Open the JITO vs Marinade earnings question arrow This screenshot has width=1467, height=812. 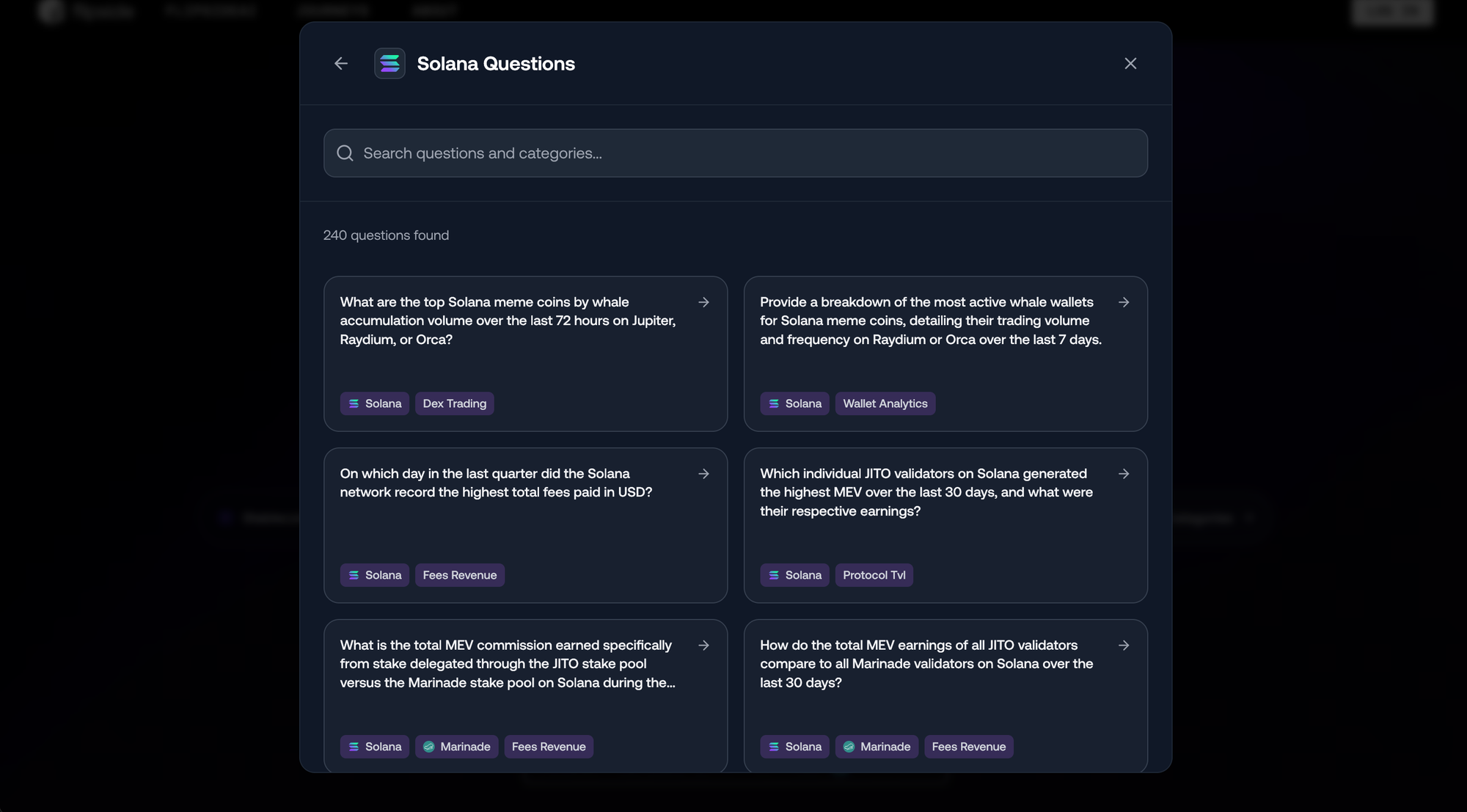[1123, 645]
